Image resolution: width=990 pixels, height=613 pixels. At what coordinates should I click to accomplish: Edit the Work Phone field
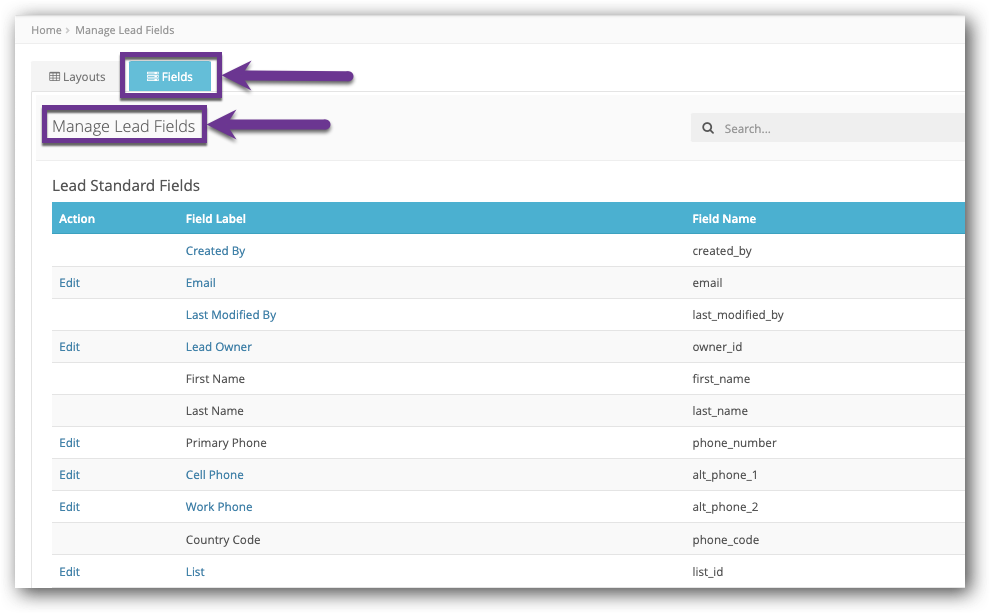[x=69, y=506]
